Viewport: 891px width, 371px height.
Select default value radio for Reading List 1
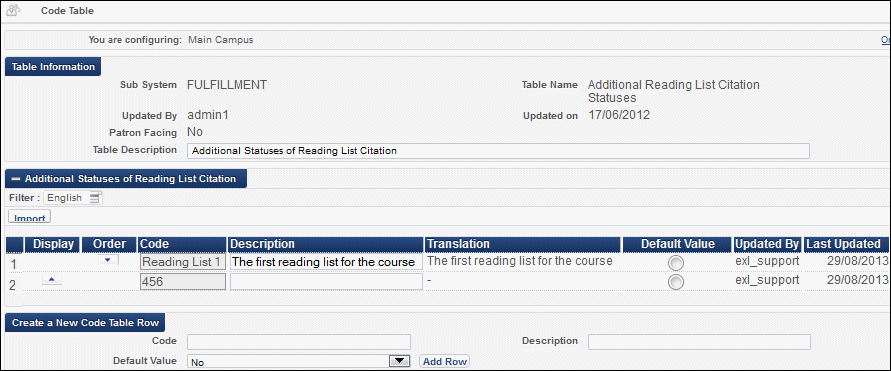pos(676,262)
